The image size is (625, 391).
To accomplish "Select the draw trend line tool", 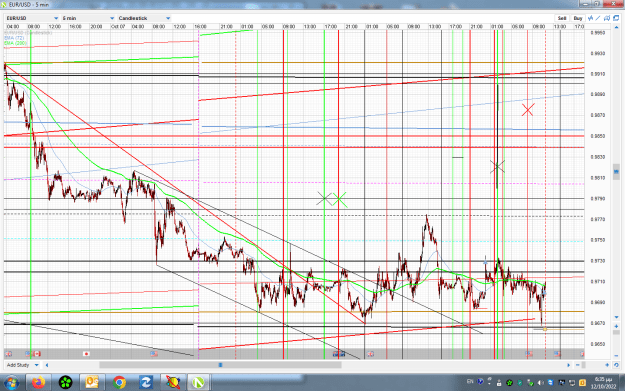I will click(598, 18).
